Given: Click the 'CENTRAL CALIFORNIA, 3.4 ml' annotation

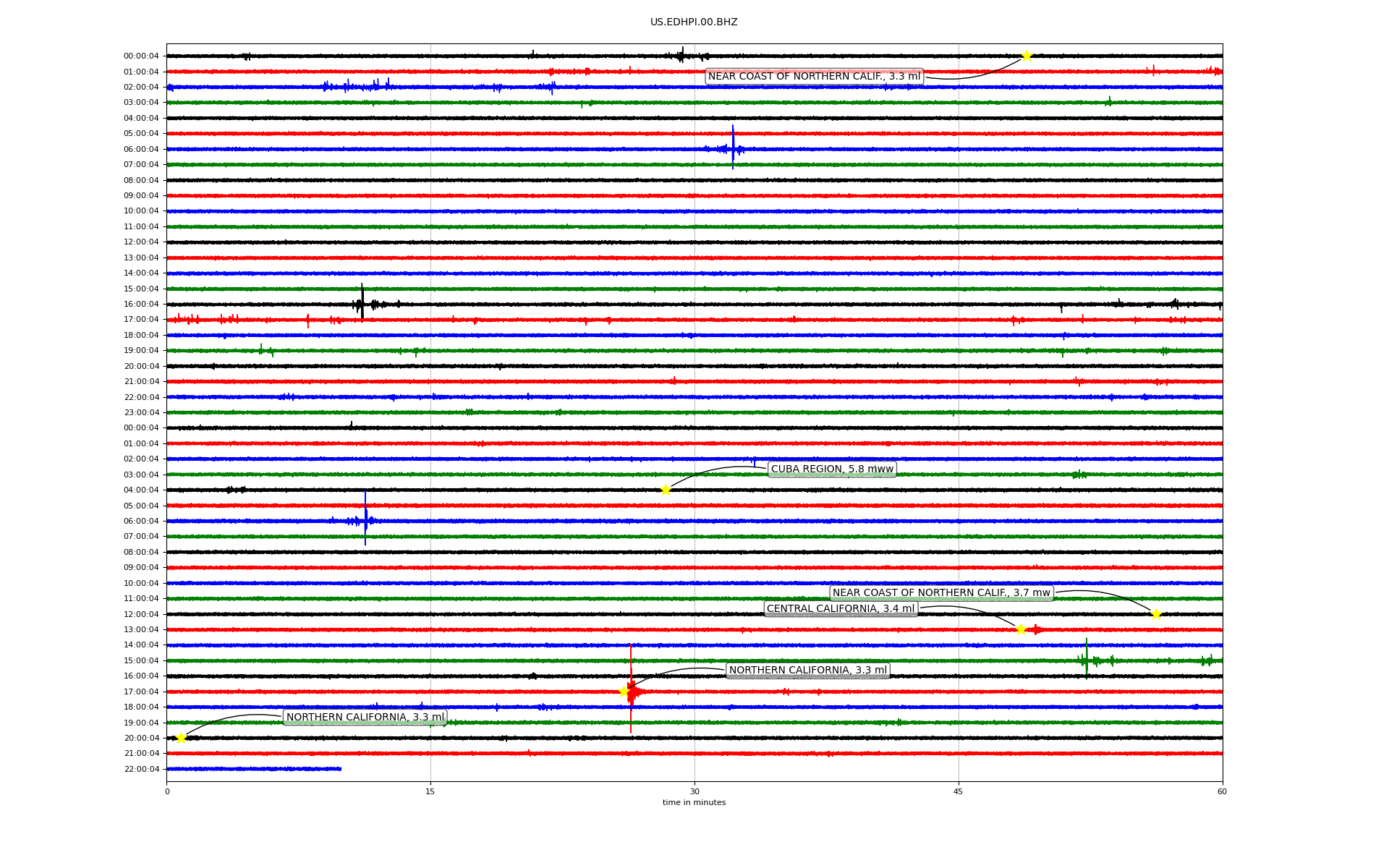Looking at the screenshot, I should (x=841, y=608).
